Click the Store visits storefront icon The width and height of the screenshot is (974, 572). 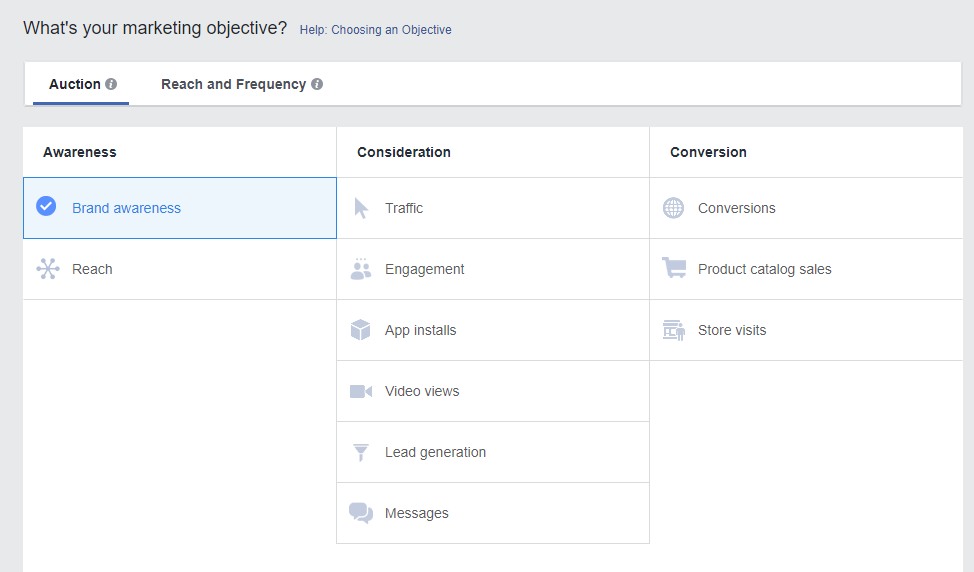pyautogui.click(x=674, y=330)
